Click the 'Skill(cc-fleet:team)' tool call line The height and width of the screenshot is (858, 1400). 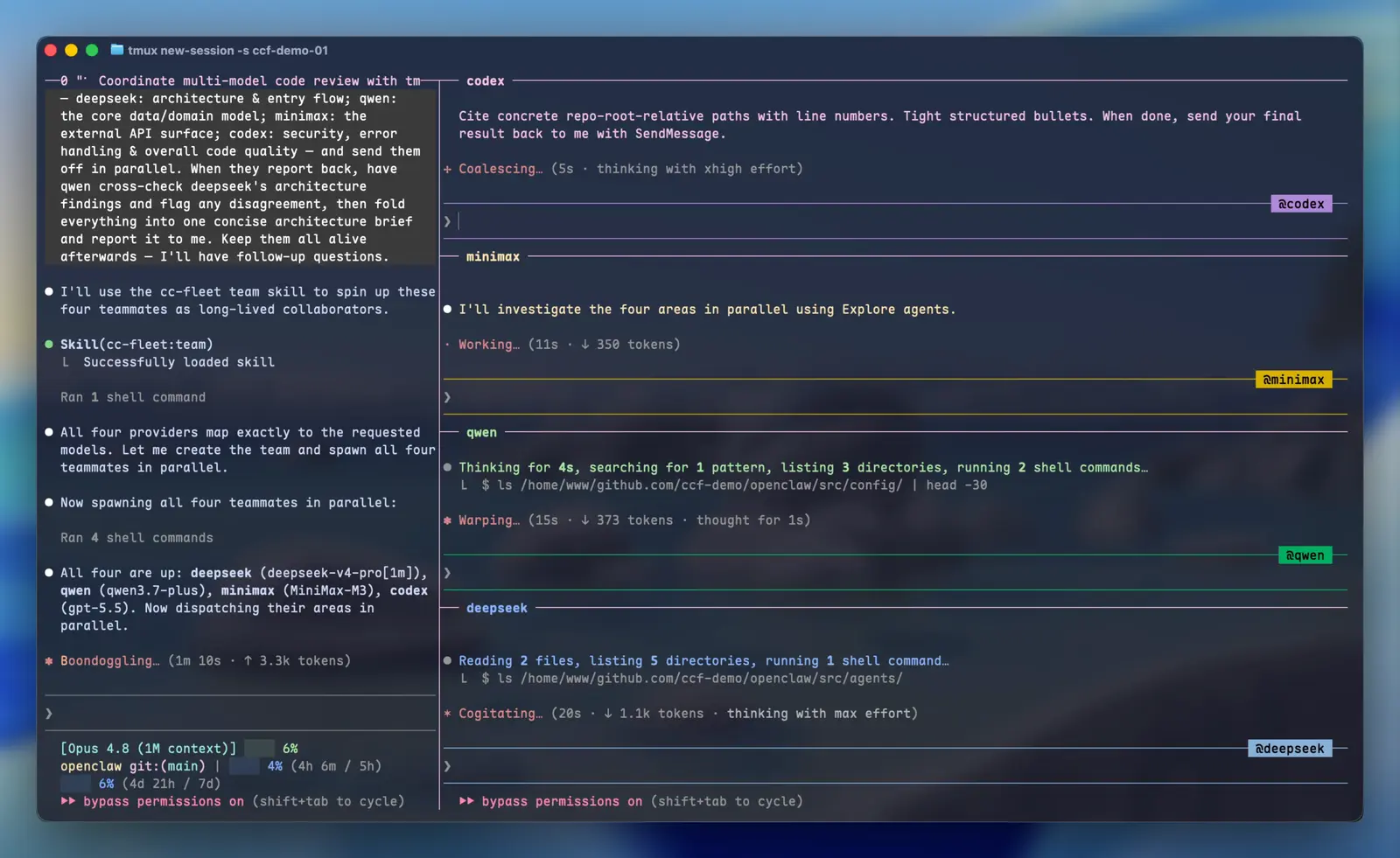[x=136, y=345]
